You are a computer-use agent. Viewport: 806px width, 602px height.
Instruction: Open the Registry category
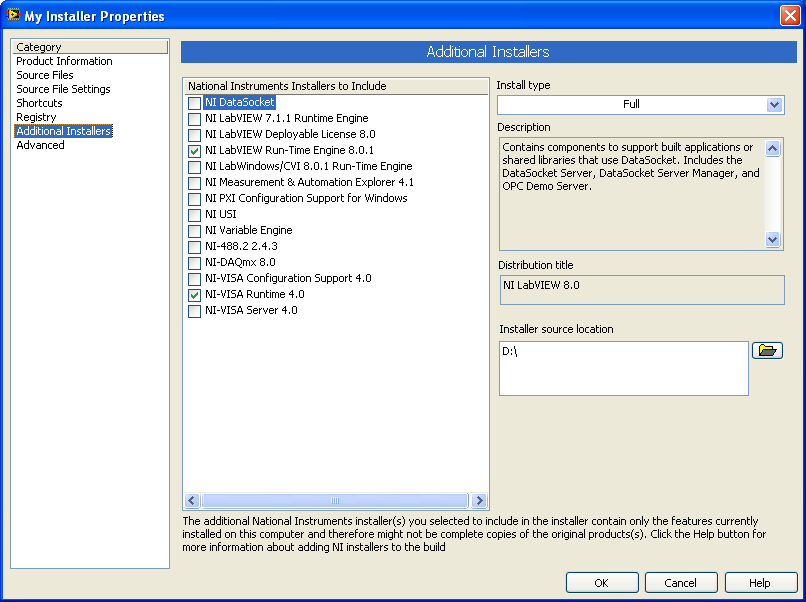tap(36, 117)
